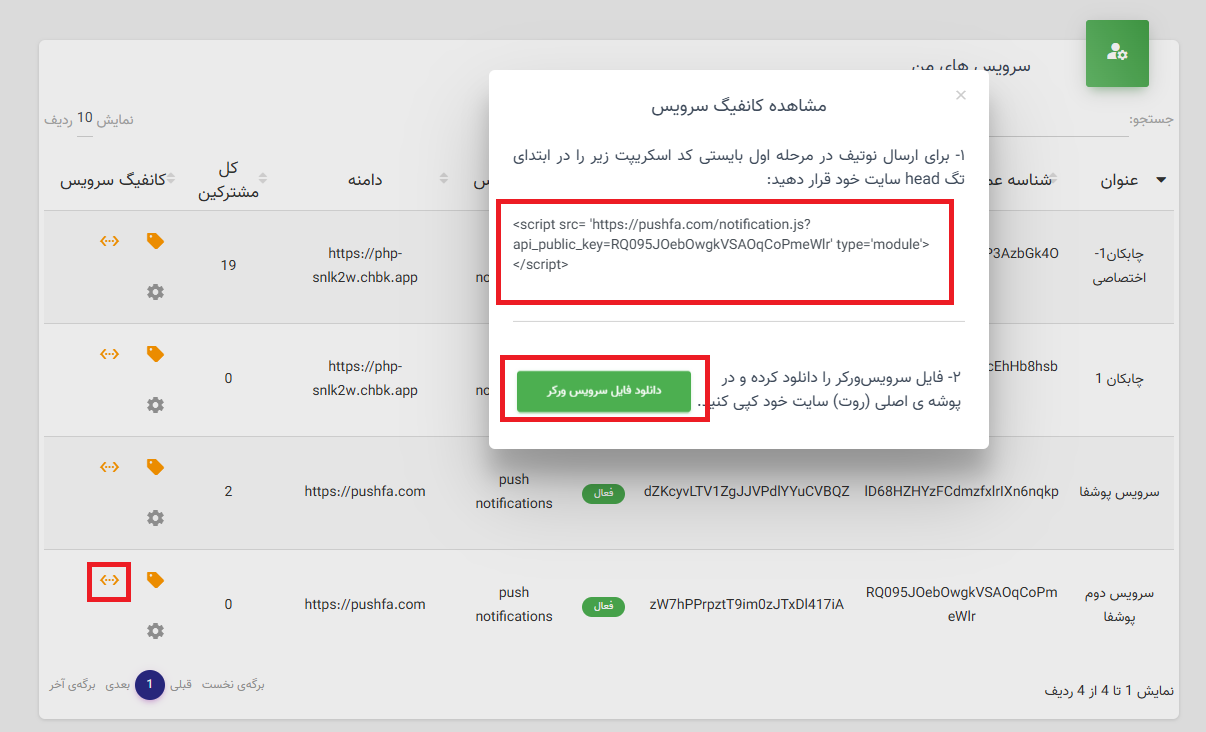This screenshot has height=732, width=1206.
Task: Open config code icon for چابکان 1 row
Action: pyautogui.click(x=110, y=354)
